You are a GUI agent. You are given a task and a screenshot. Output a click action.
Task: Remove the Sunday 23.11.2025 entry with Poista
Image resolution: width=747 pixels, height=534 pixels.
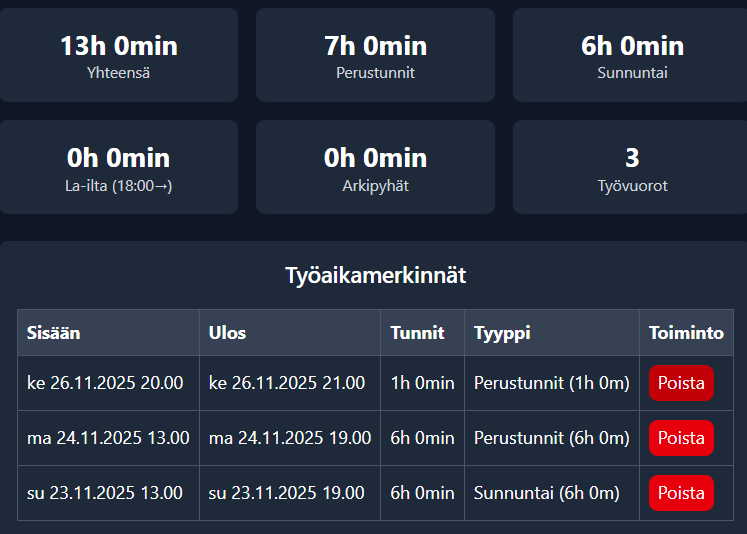click(x=681, y=493)
